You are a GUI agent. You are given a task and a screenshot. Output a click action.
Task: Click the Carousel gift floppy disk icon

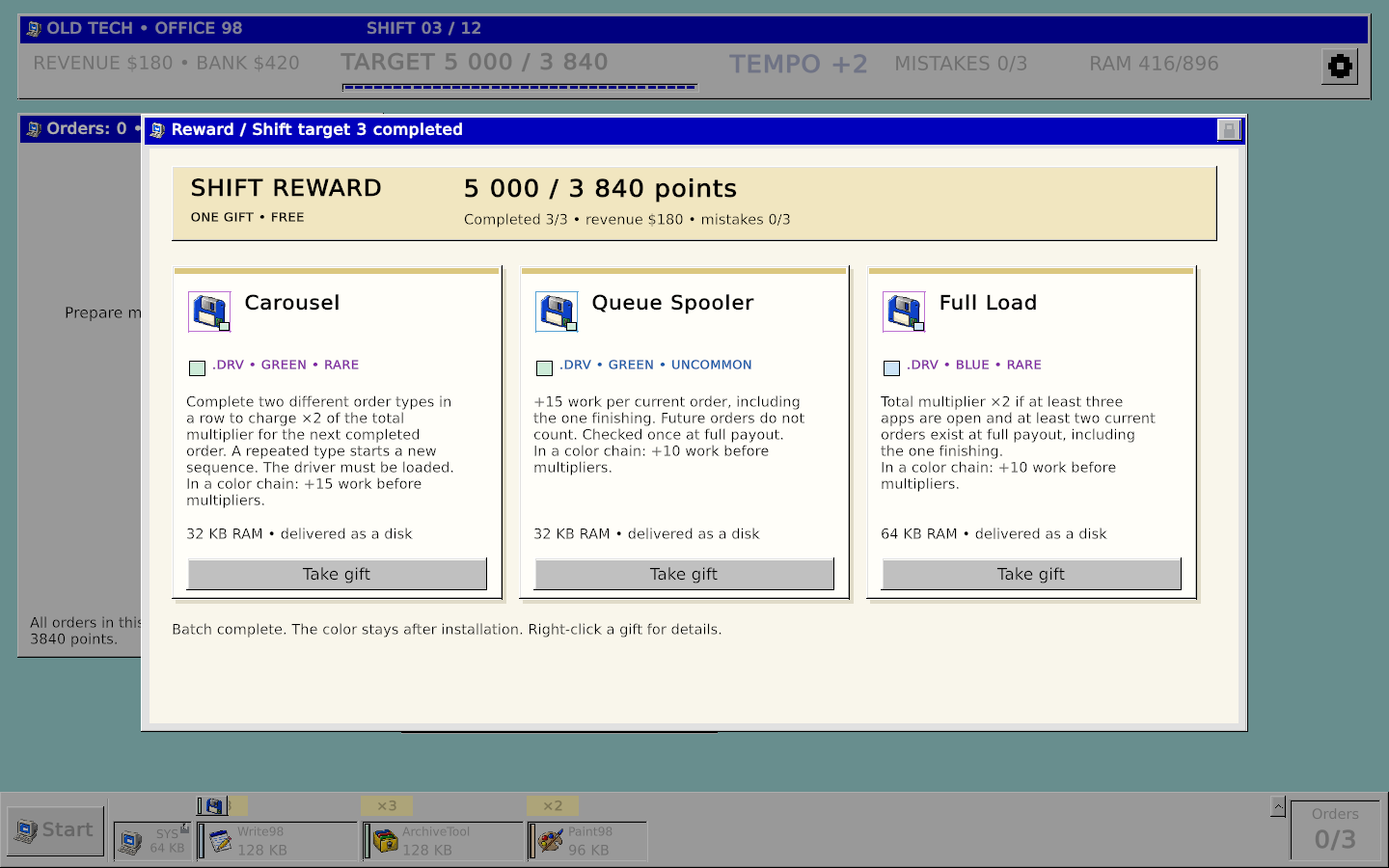[x=209, y=312]
